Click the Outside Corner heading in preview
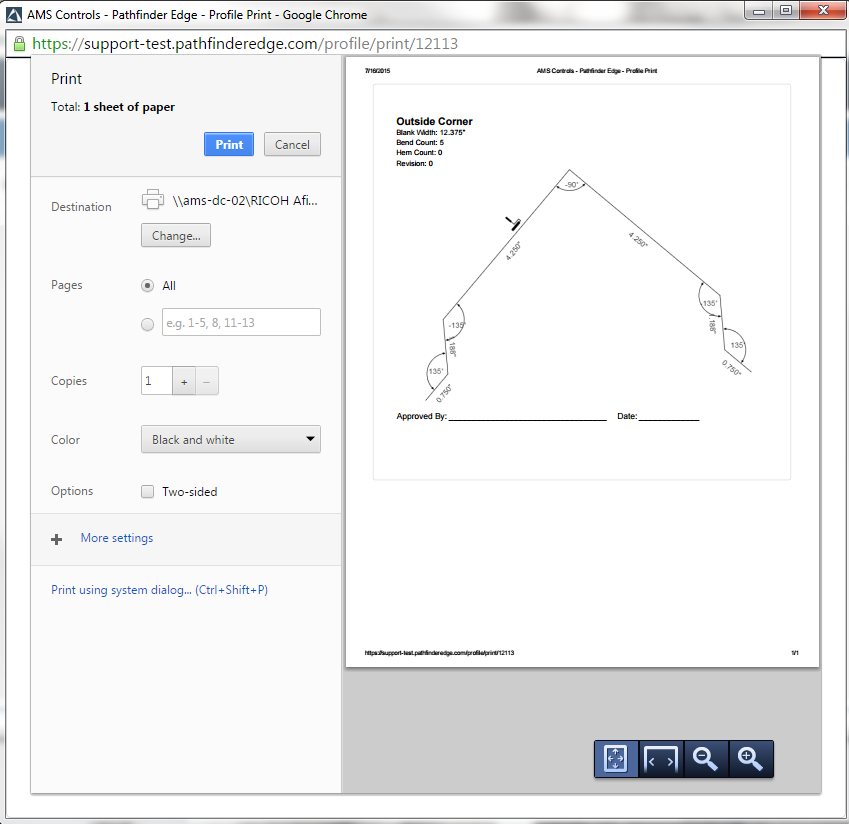This screenshot has width=849, height=824. (434, 121)
